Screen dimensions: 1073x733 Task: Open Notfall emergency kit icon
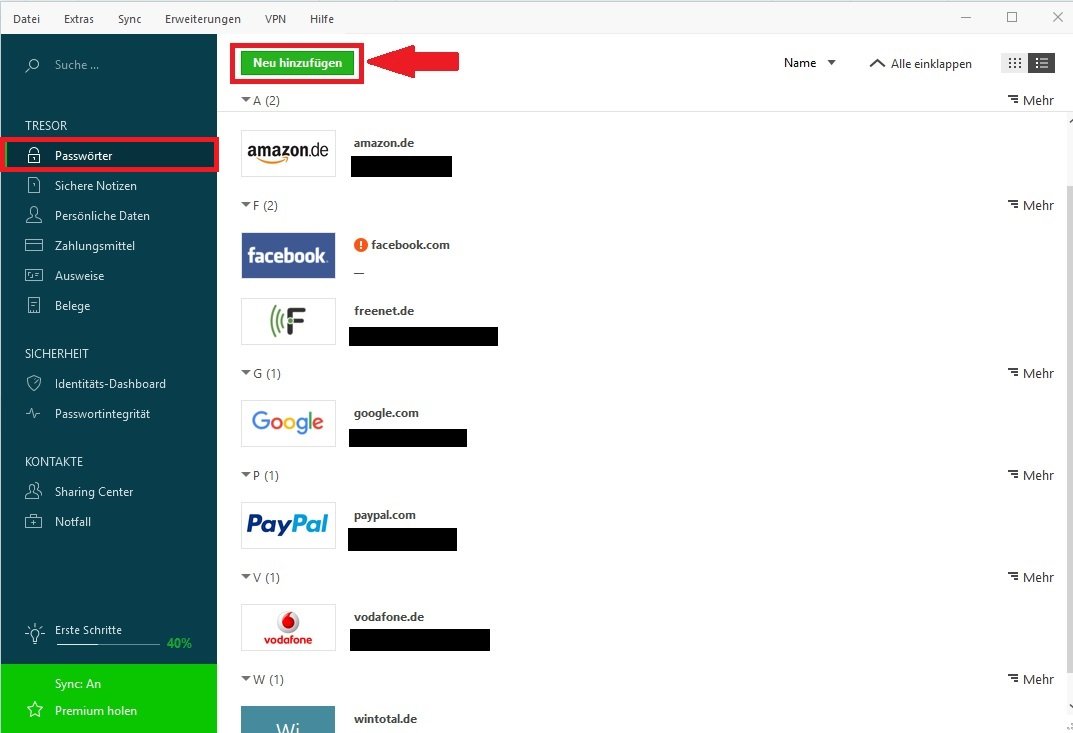click(34, 522)
